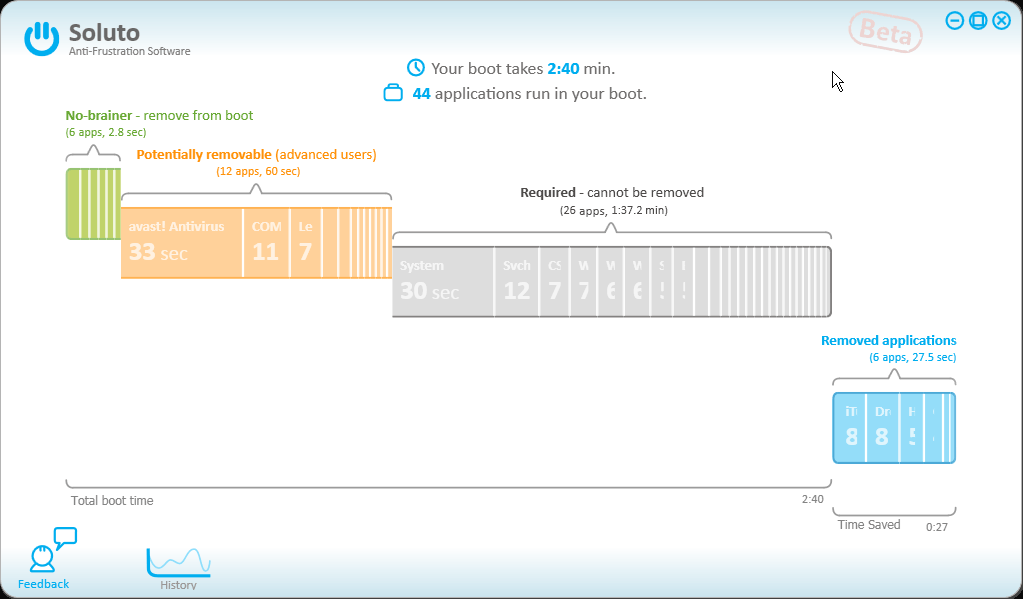Click the applications briefcase icon

point(393,93)
